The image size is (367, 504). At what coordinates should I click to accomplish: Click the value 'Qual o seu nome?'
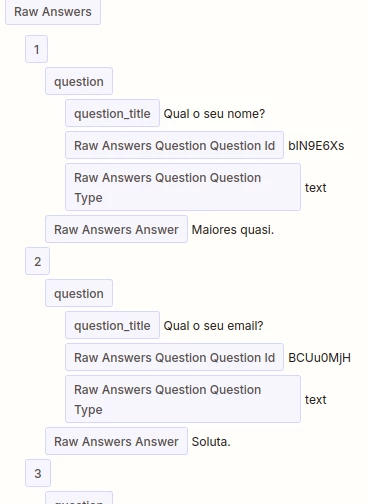[214, 114]
